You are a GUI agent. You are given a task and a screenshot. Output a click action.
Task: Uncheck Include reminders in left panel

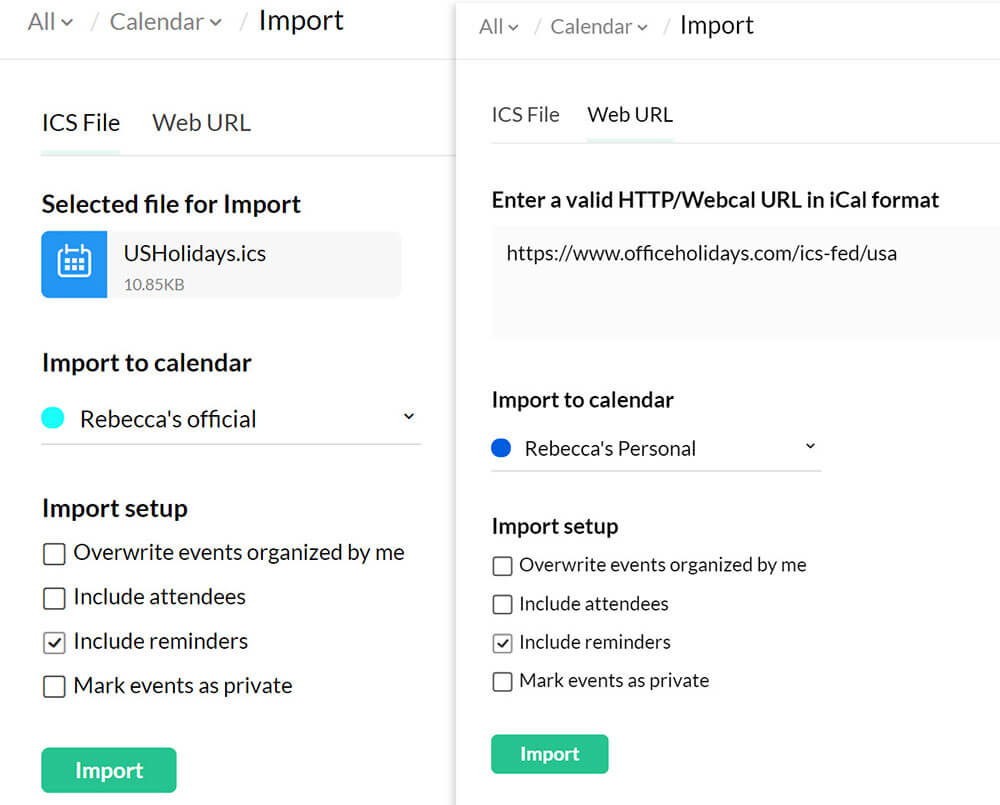(54, 642)
